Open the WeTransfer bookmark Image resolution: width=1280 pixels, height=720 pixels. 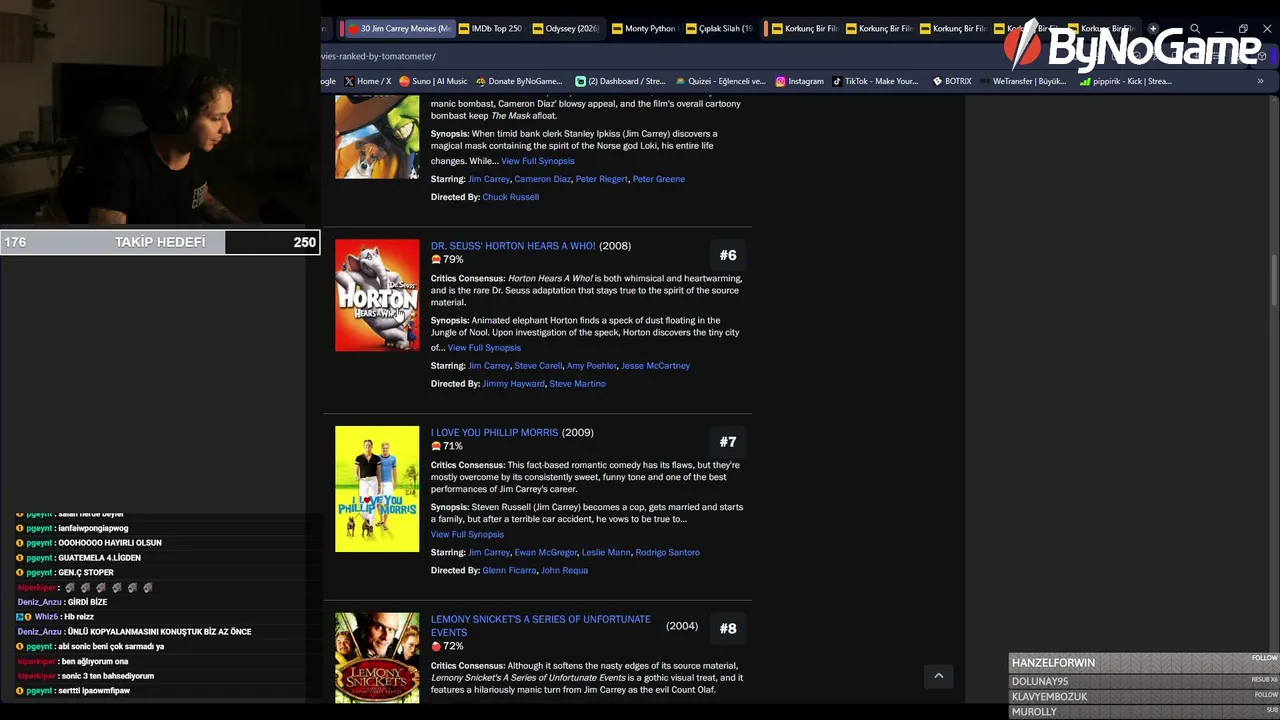click(1023, 81)
